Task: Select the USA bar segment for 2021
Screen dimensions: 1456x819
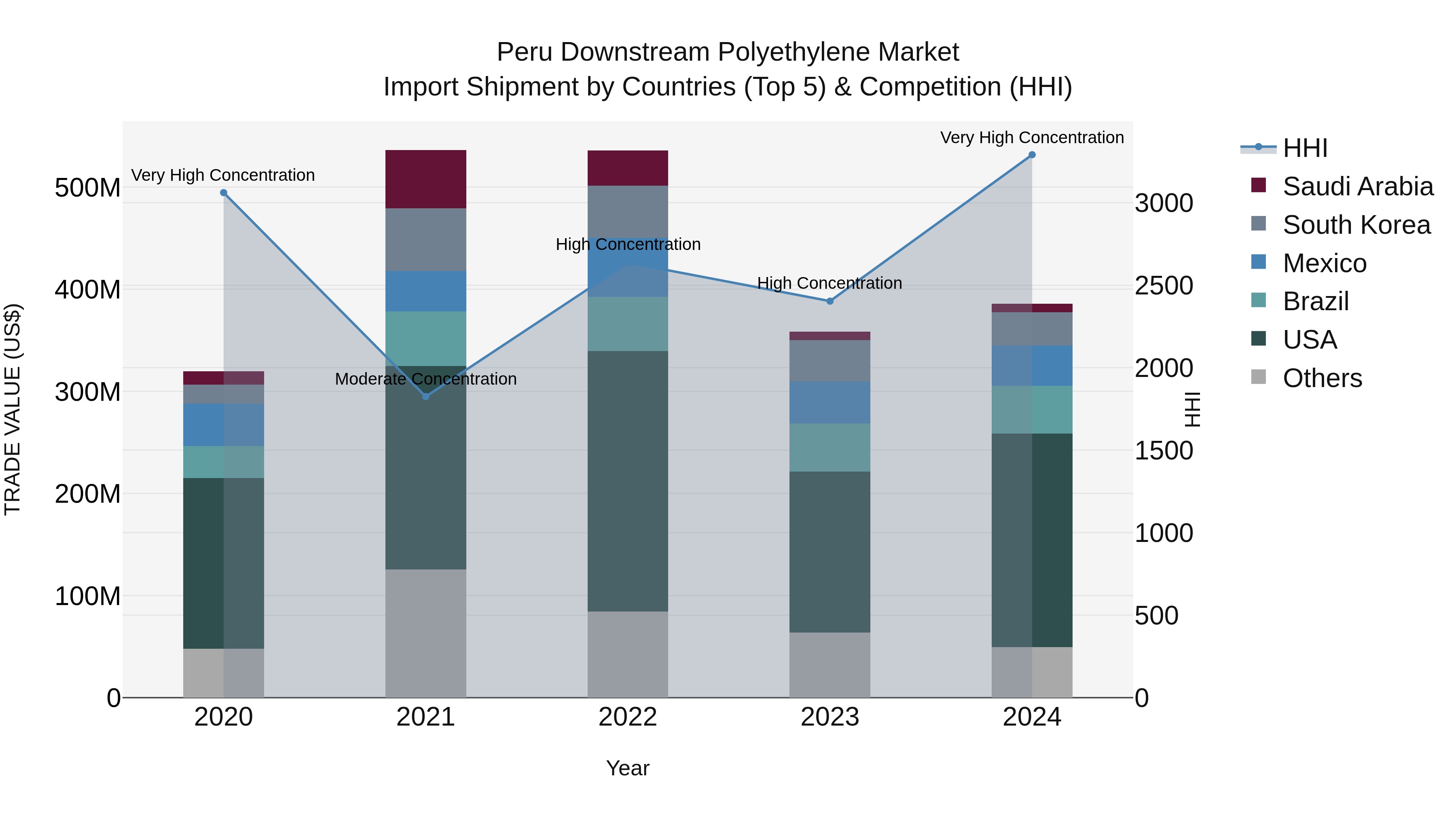Action: (x=426, y=468)
